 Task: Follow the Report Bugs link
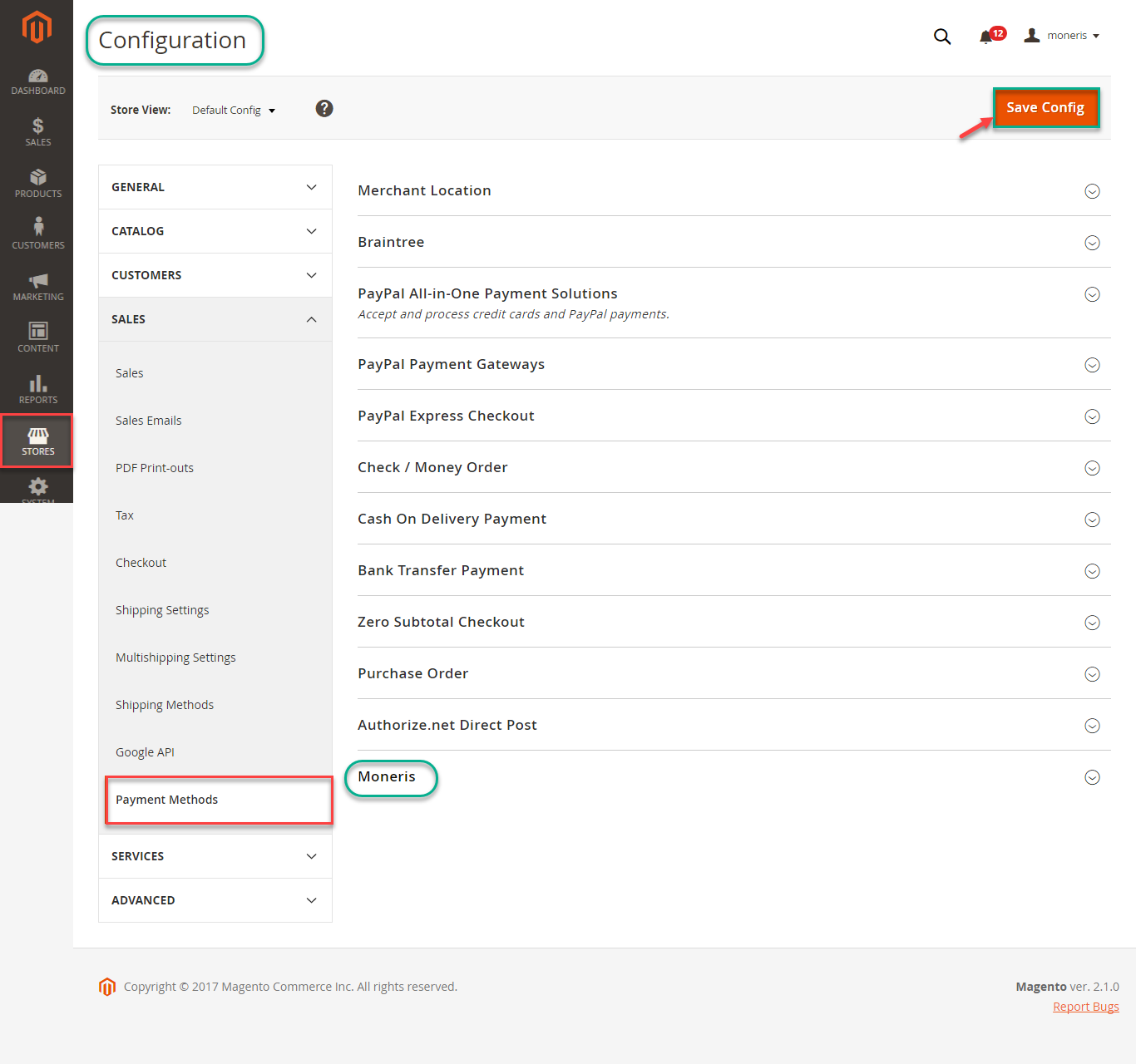click(1085, 1007)
